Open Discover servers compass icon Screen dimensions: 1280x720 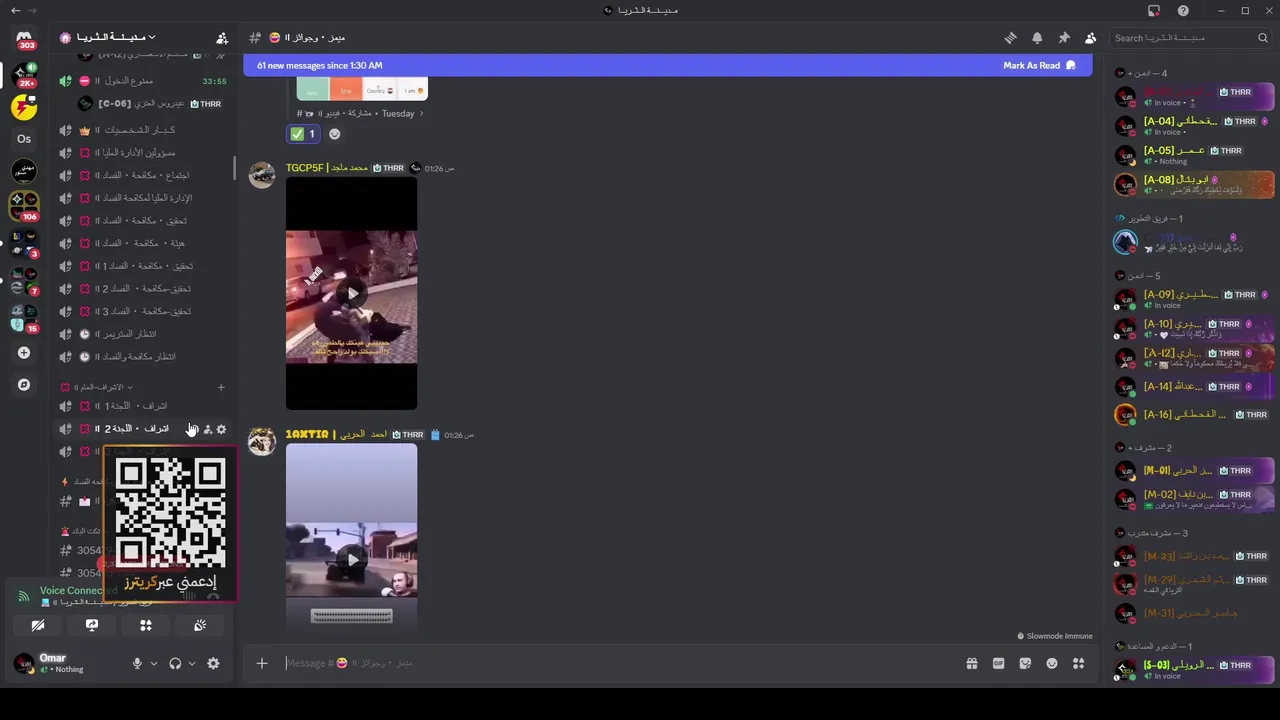click(24, 384)
